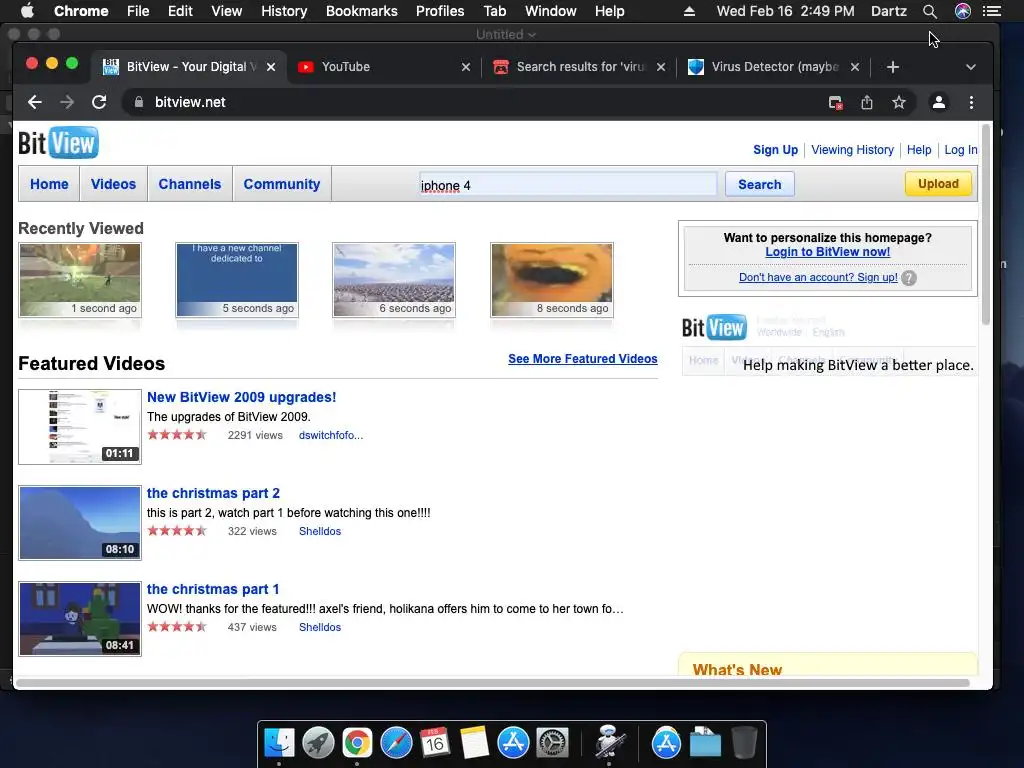This screenshot has height=768, width=1024.
Task: Click the dswitchfofo uploader link
Action: tap(330, 435)
